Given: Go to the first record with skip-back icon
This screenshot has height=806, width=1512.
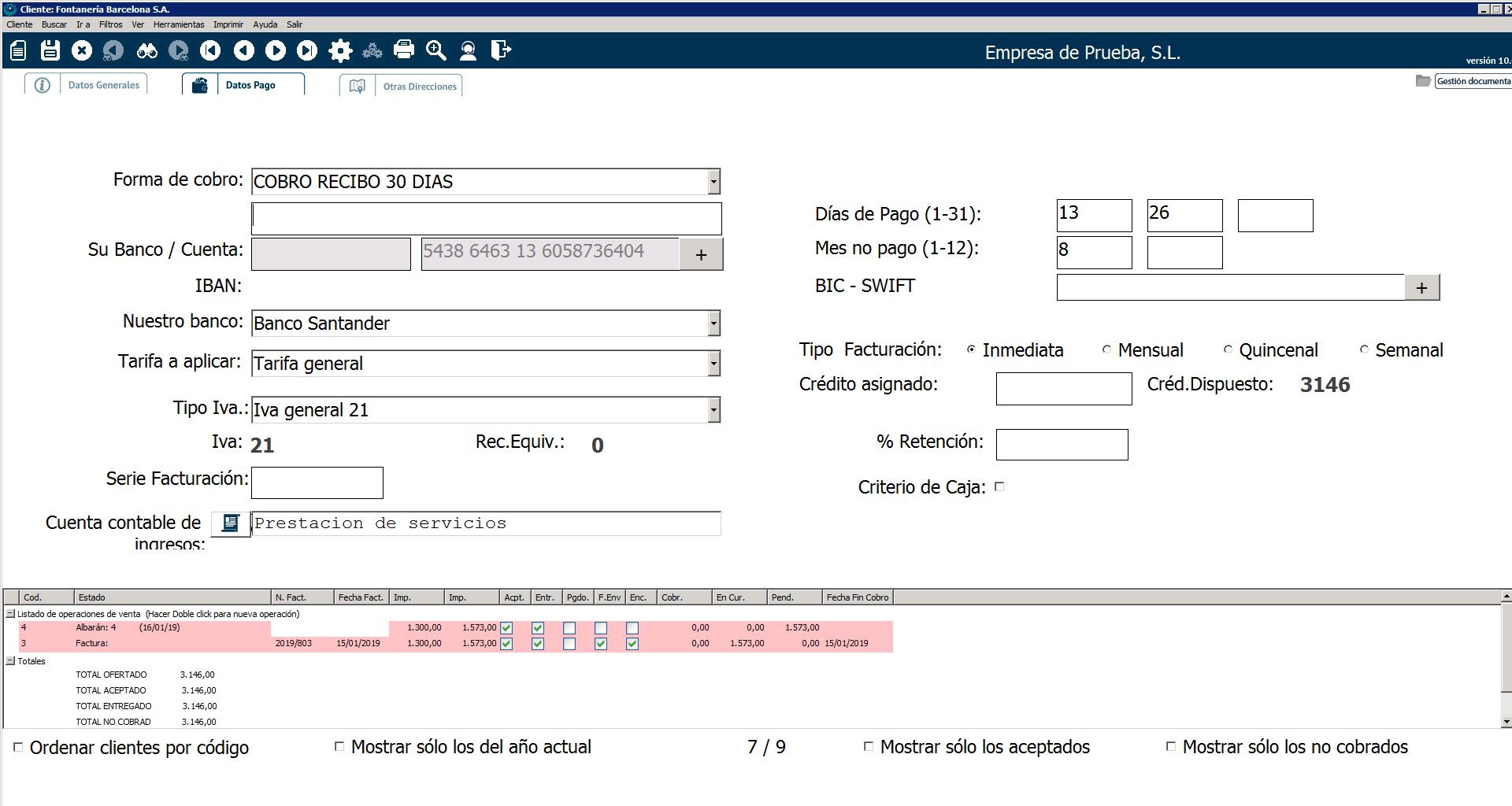Looking at the screenshot, I should pyautogui.click(x=210, y=51).
